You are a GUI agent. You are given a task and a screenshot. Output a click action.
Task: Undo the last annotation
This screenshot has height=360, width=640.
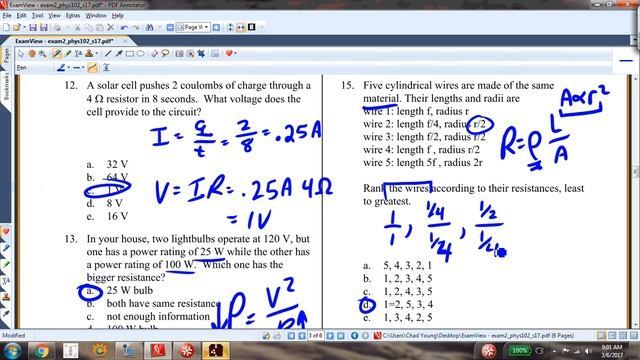(x=124, y=27)
